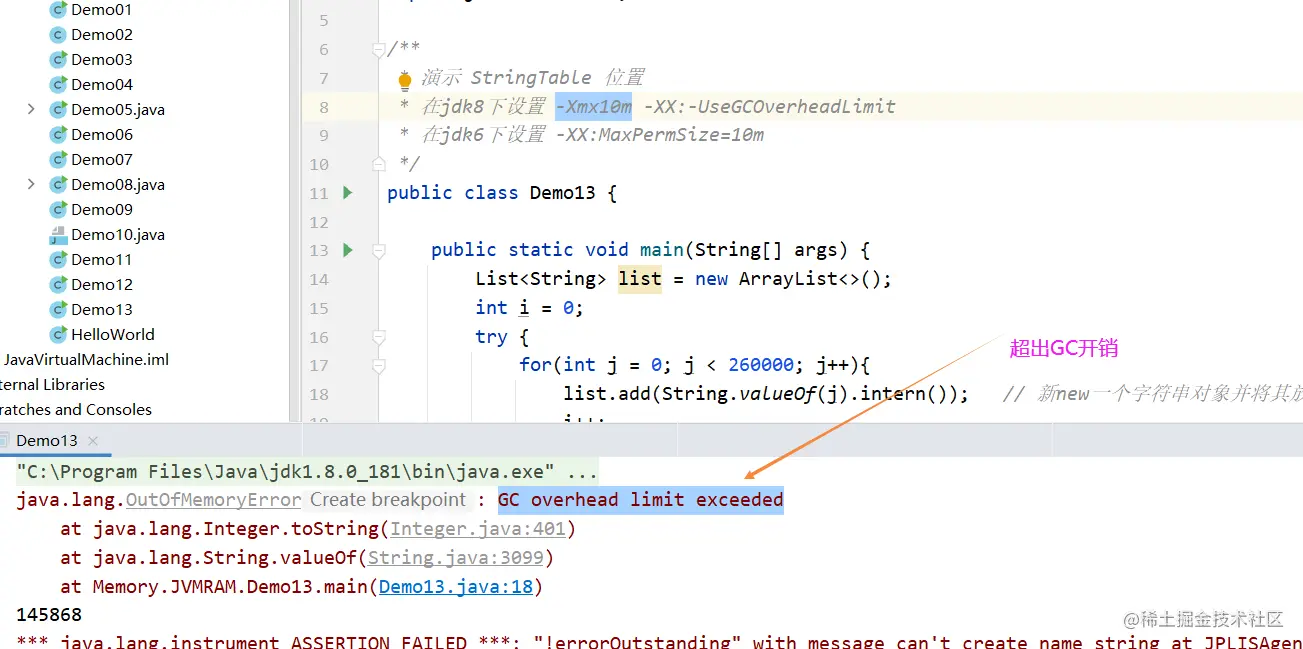Collapse the for loop fold marker

tap(378, 366)
